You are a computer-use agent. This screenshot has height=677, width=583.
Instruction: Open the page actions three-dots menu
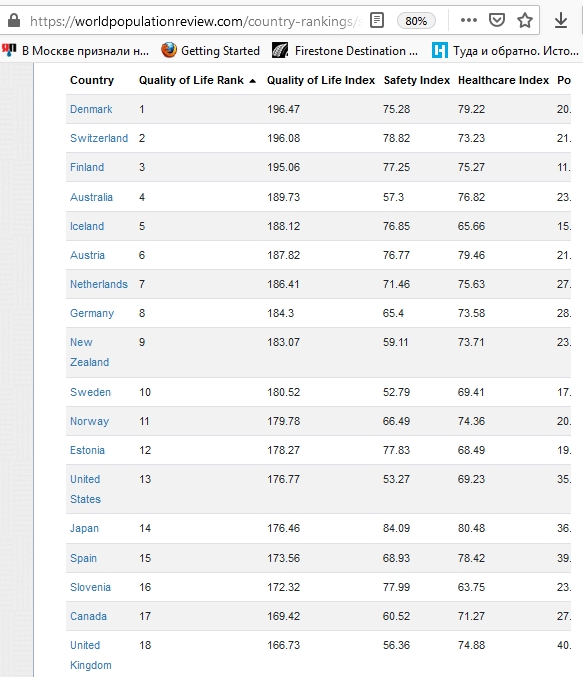pyautogui.click(x=469, y=20)
